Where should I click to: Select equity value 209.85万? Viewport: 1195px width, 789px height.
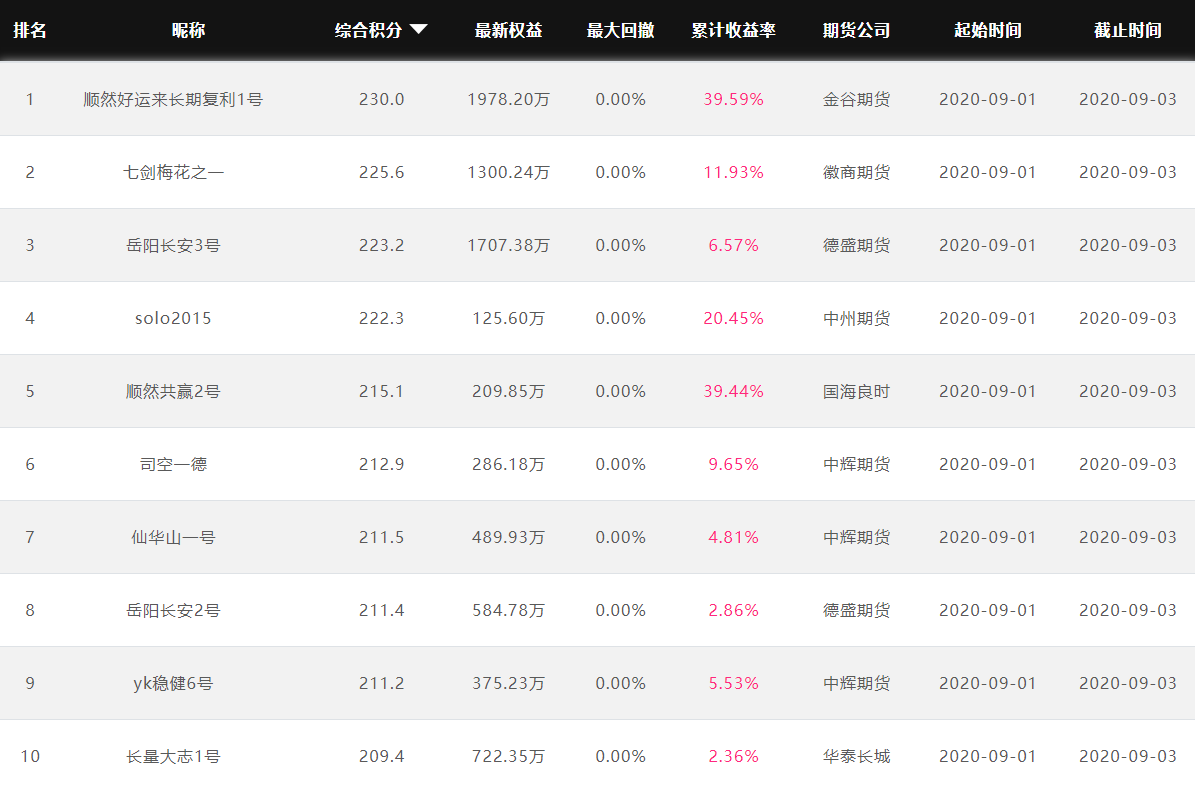[508, 391]
